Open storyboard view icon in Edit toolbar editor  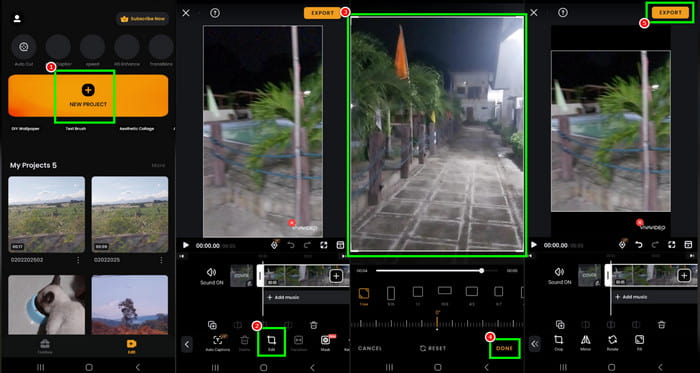(x=340, y=245)
